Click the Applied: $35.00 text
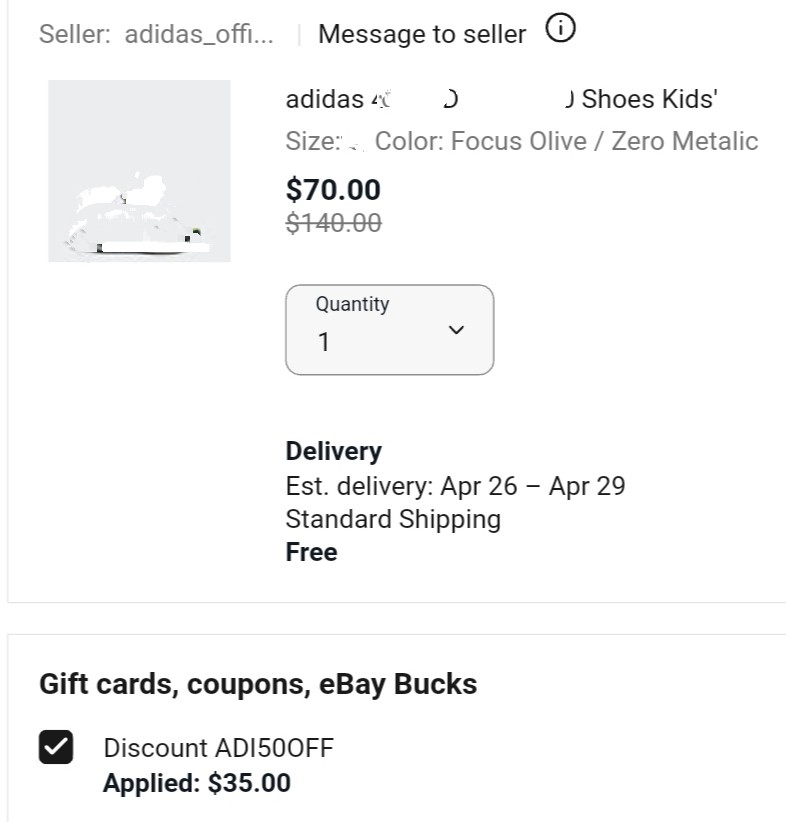 (x=197, y=783)
